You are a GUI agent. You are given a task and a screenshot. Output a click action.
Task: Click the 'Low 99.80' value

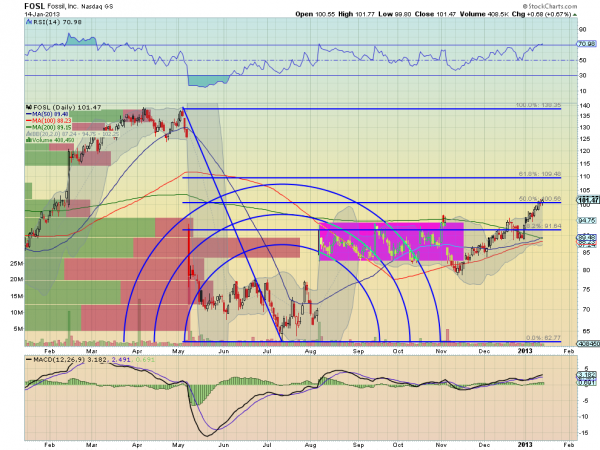tap(395, 14)
